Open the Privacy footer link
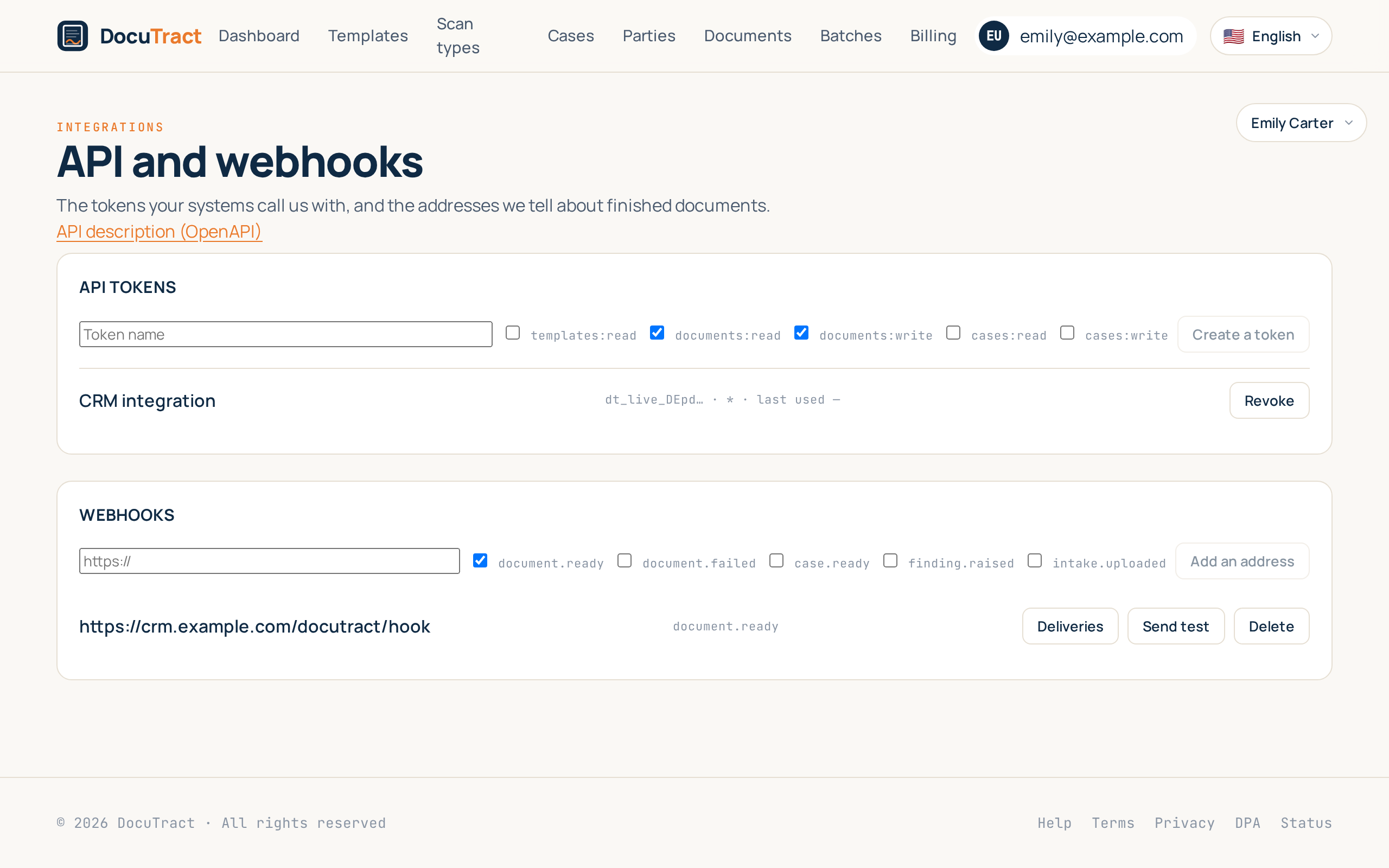The width and height of the screenshot is (1389, 868). click(x=1184, y=822)
